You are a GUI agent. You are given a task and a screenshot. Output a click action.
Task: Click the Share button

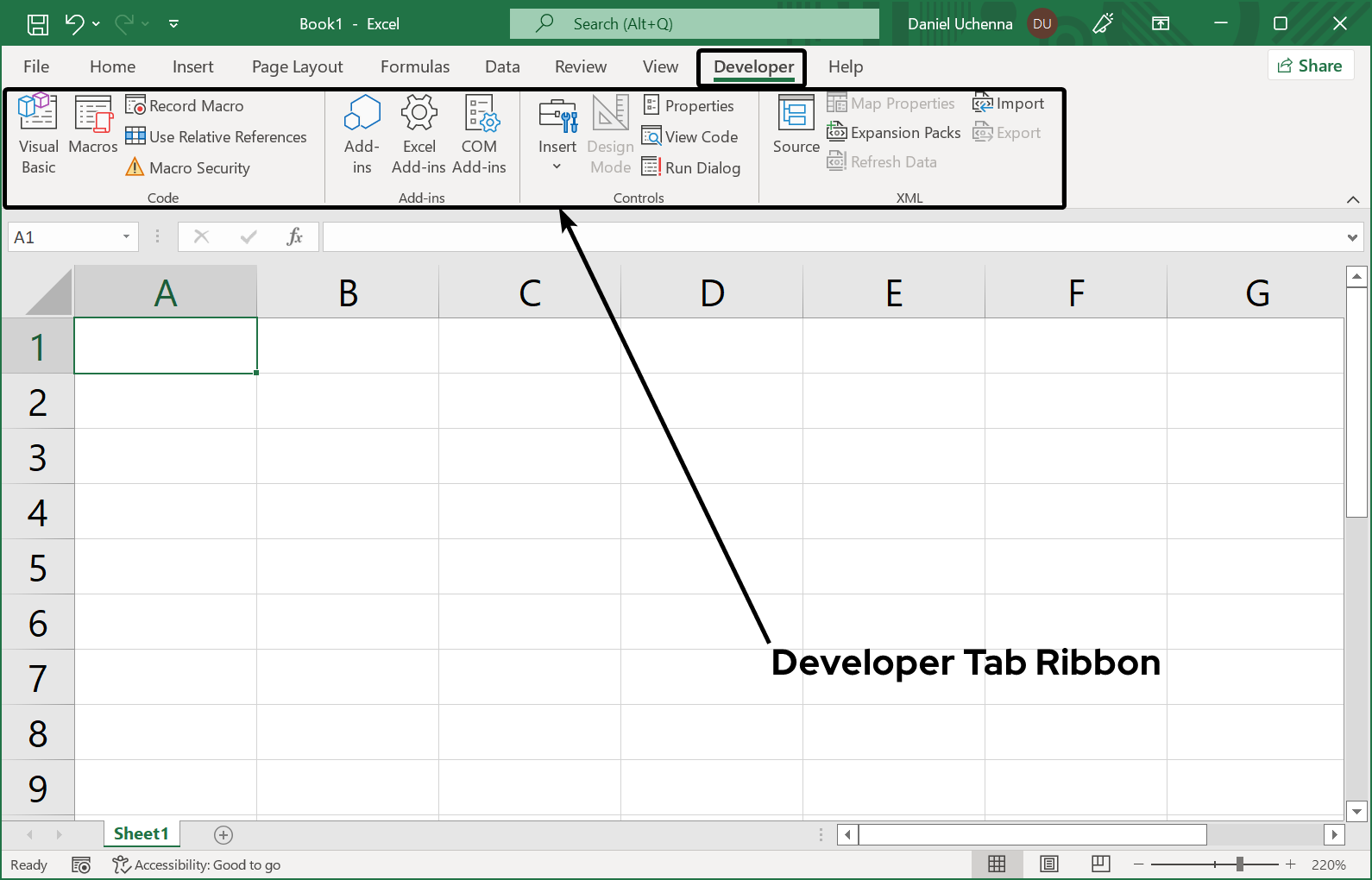1310,66
